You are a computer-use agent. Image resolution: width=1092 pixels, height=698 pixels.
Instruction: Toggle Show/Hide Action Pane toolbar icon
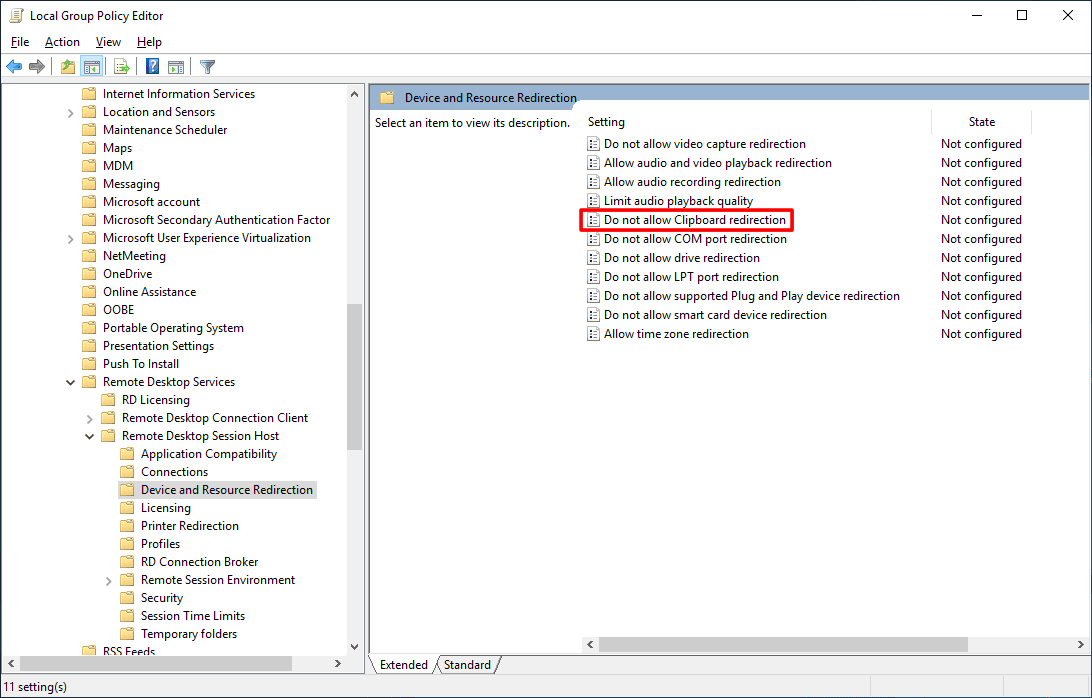176,67
